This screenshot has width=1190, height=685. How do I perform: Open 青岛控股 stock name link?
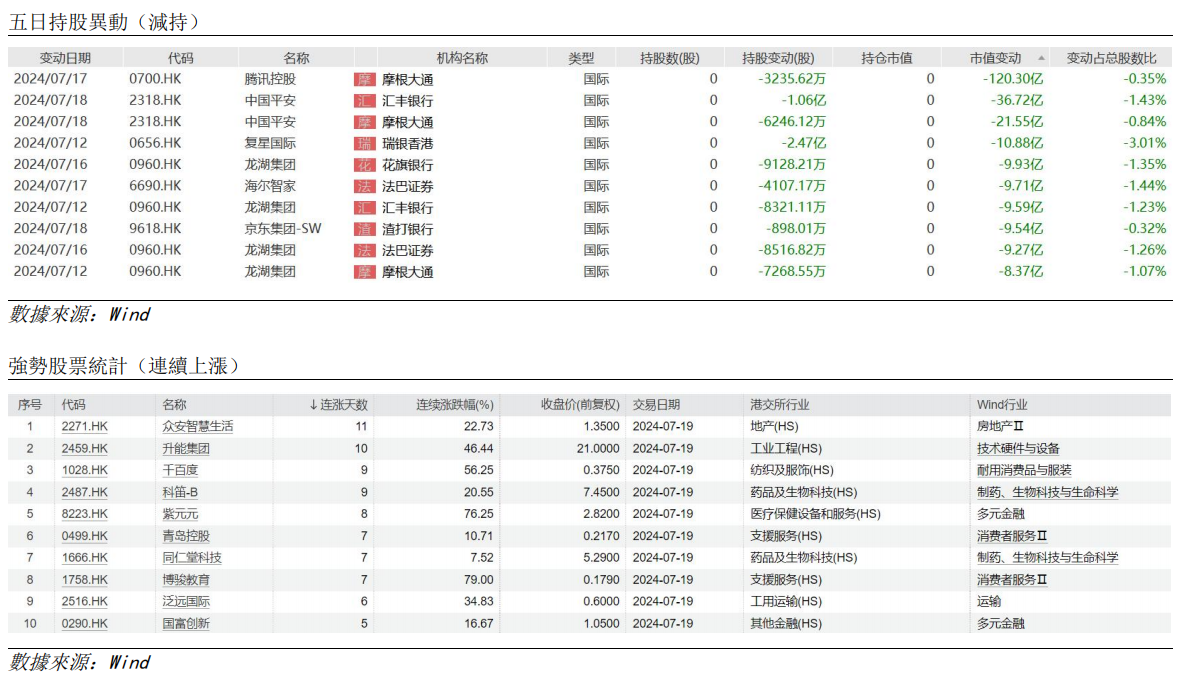coord(186,536)
